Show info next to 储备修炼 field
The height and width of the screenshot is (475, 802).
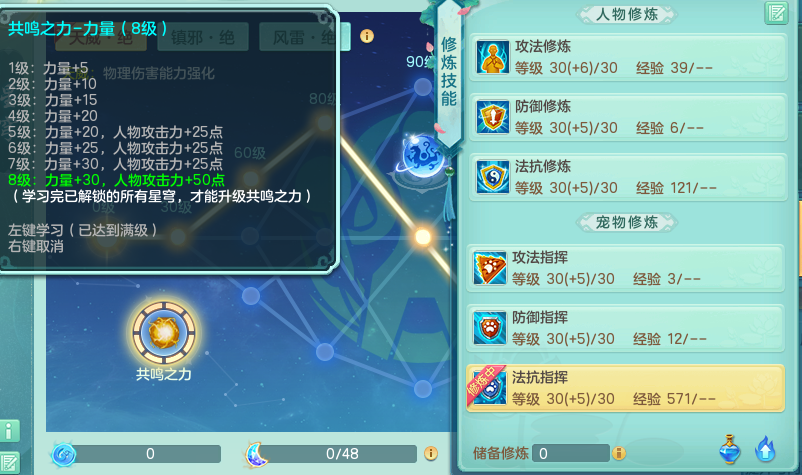(619, 453)
